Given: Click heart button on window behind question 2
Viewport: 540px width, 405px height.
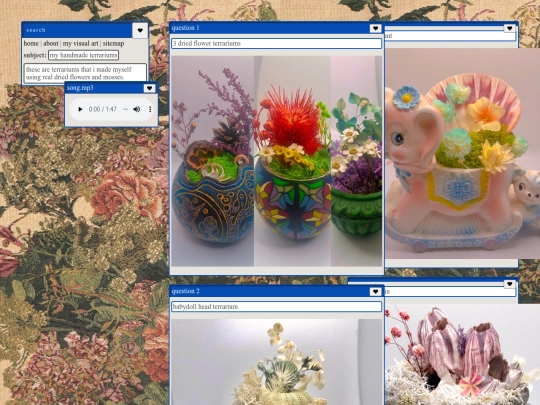Looking at the screenshot, I should pos(510,284).
